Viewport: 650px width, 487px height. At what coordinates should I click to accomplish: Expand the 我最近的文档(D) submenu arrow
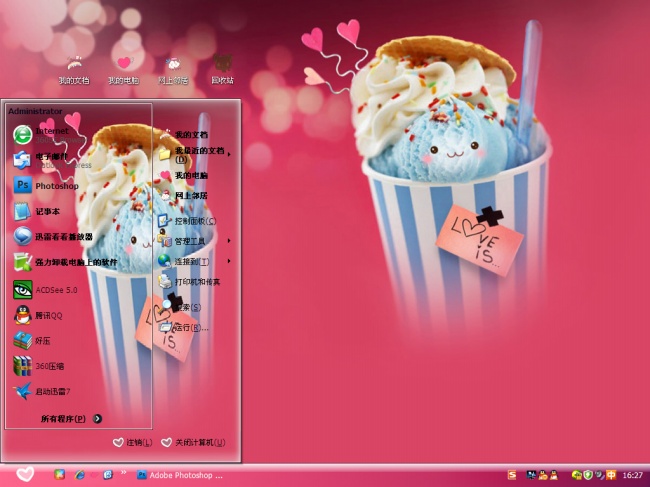[229, 154]
